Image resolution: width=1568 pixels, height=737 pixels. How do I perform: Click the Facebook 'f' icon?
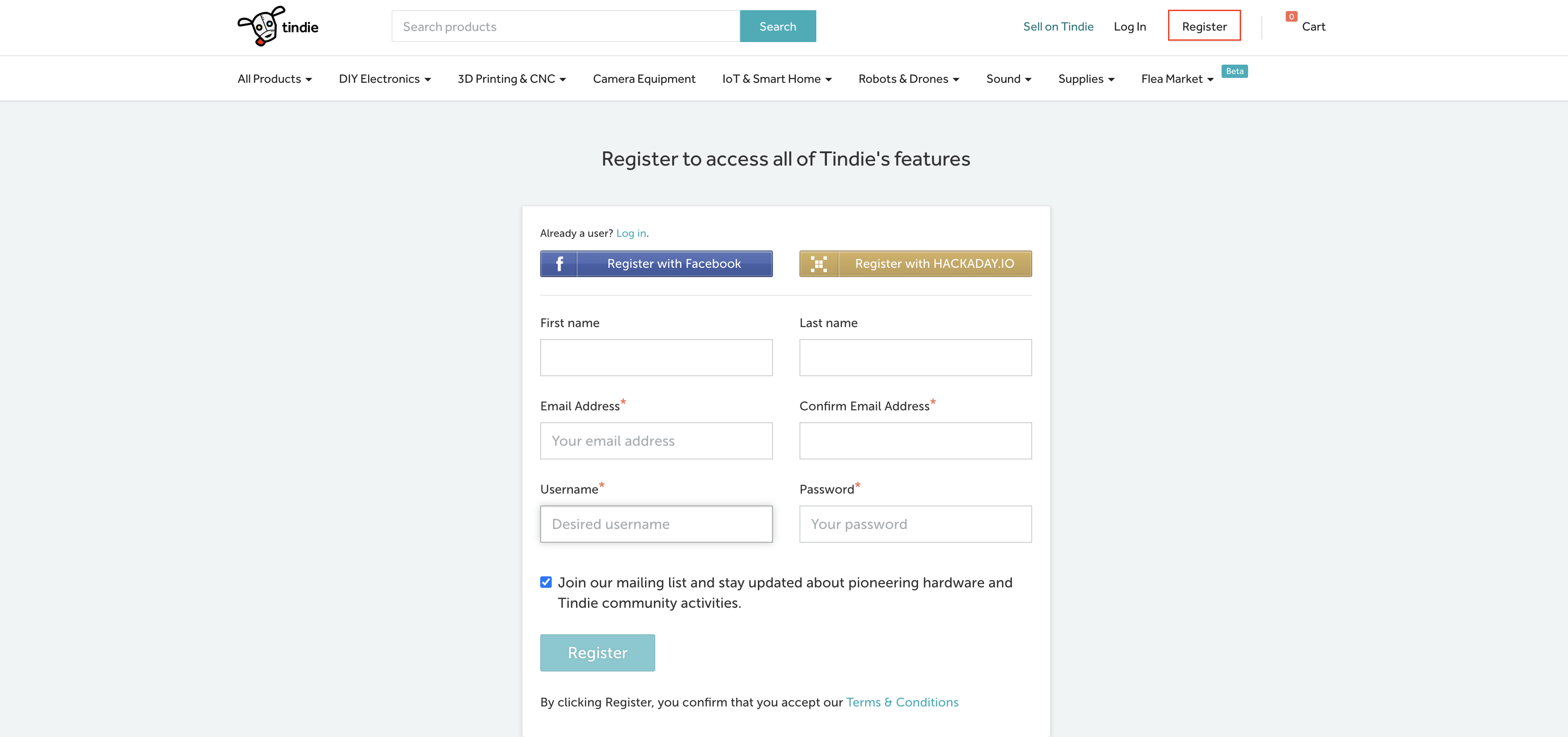point(559,264)
